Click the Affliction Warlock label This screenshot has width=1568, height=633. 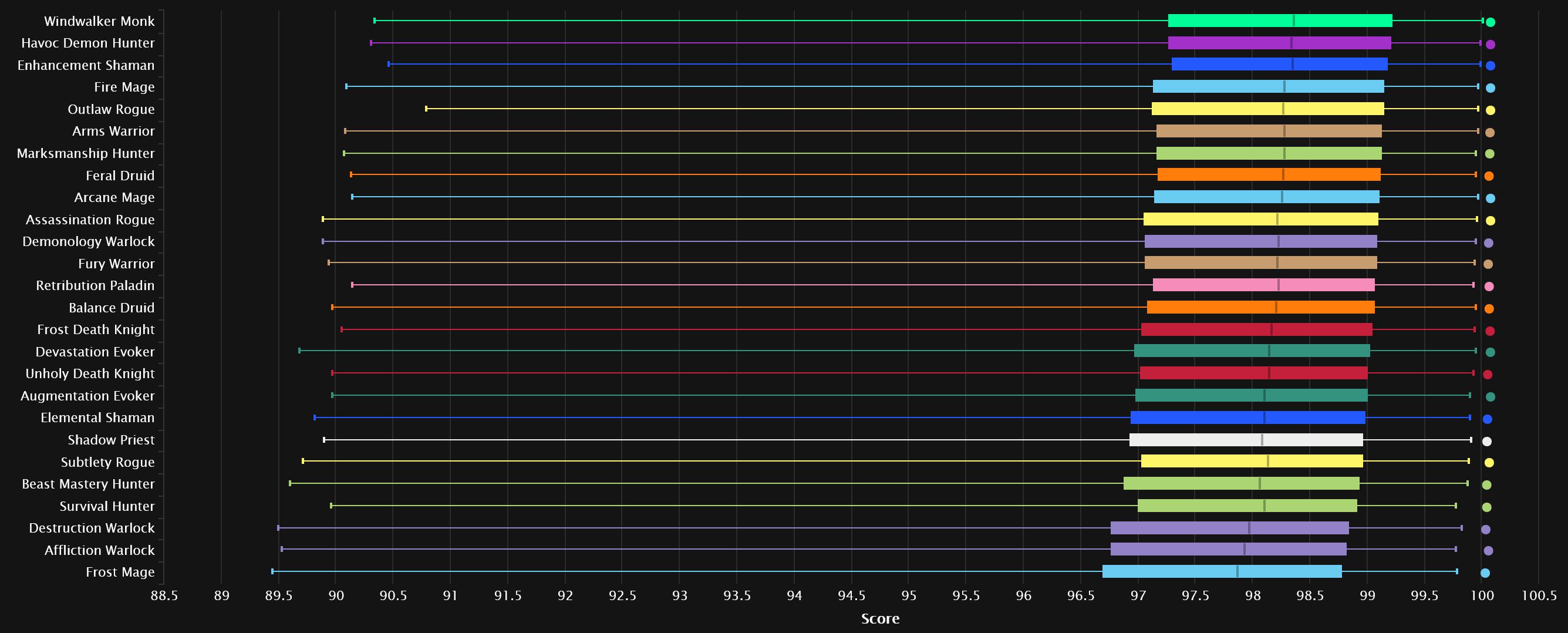coord(99,550)
